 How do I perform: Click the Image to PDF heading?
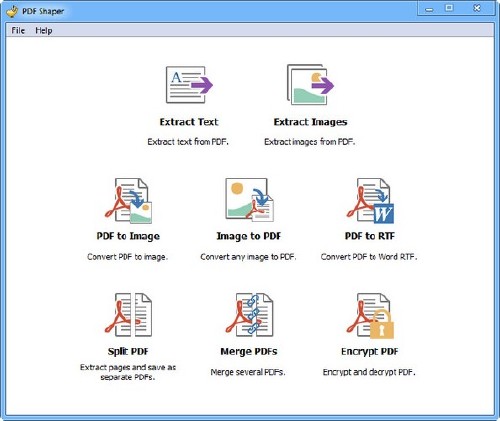(x=249, y=236)
